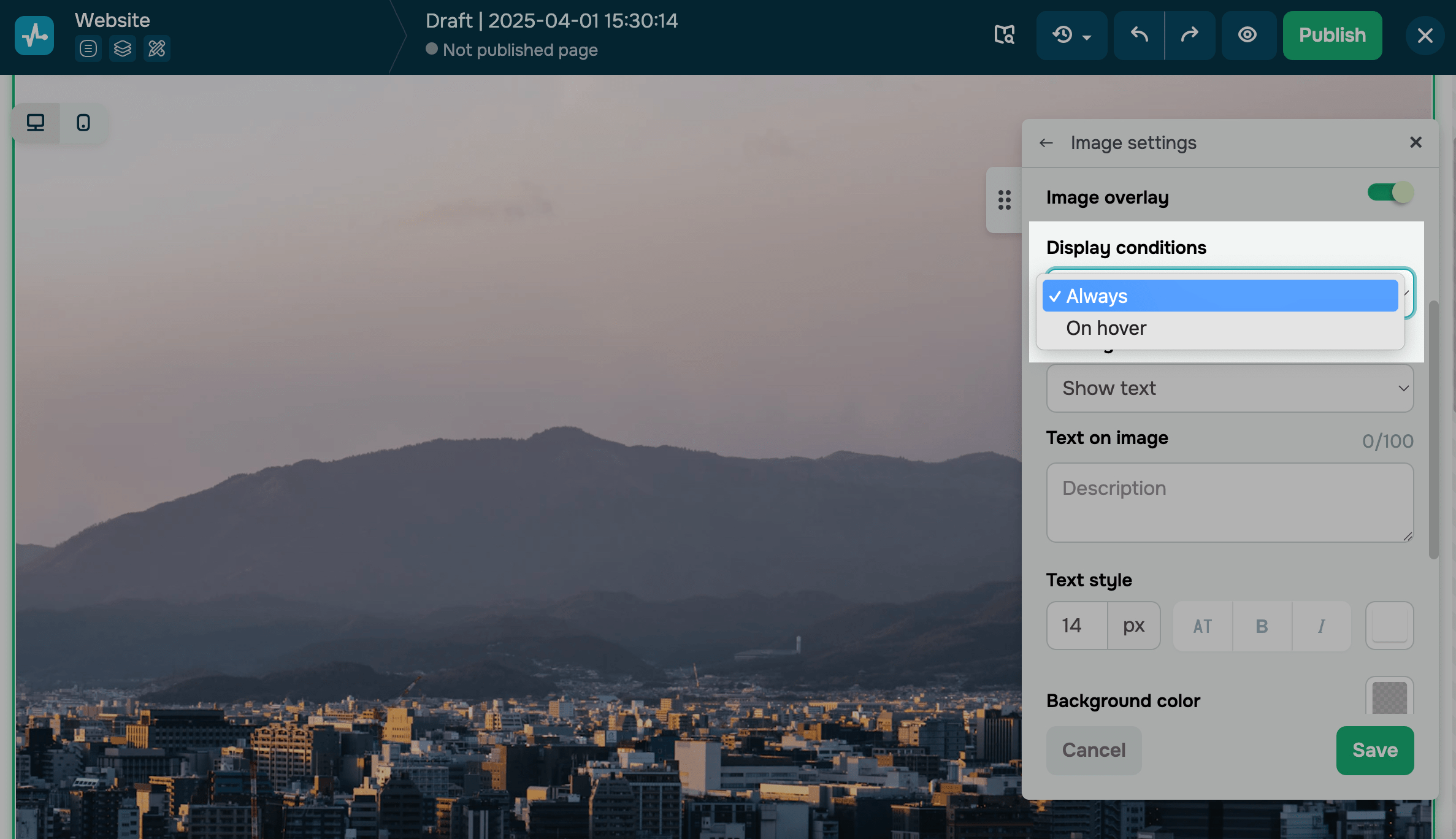Screen dimensions: 1456x839
Task: Toggle bold text style
Action: coord(1262,626)
